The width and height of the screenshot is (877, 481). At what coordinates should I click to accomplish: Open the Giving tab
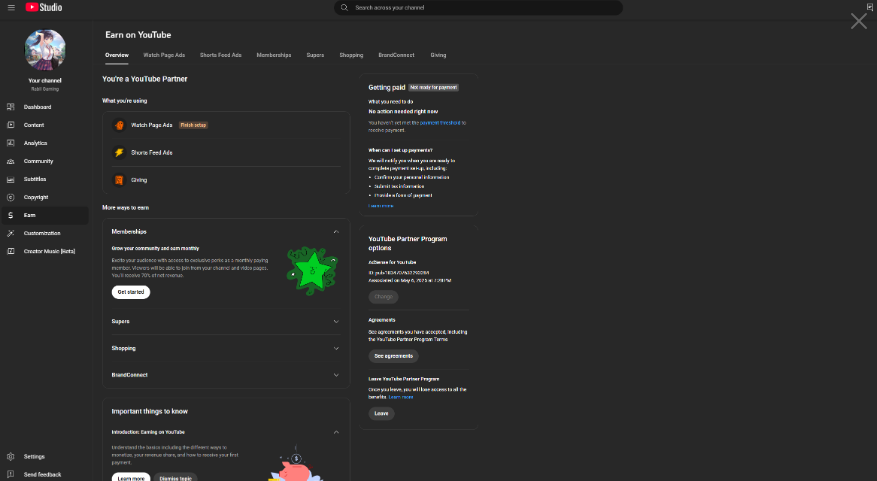pyautogui.click(x=438, y=55)
